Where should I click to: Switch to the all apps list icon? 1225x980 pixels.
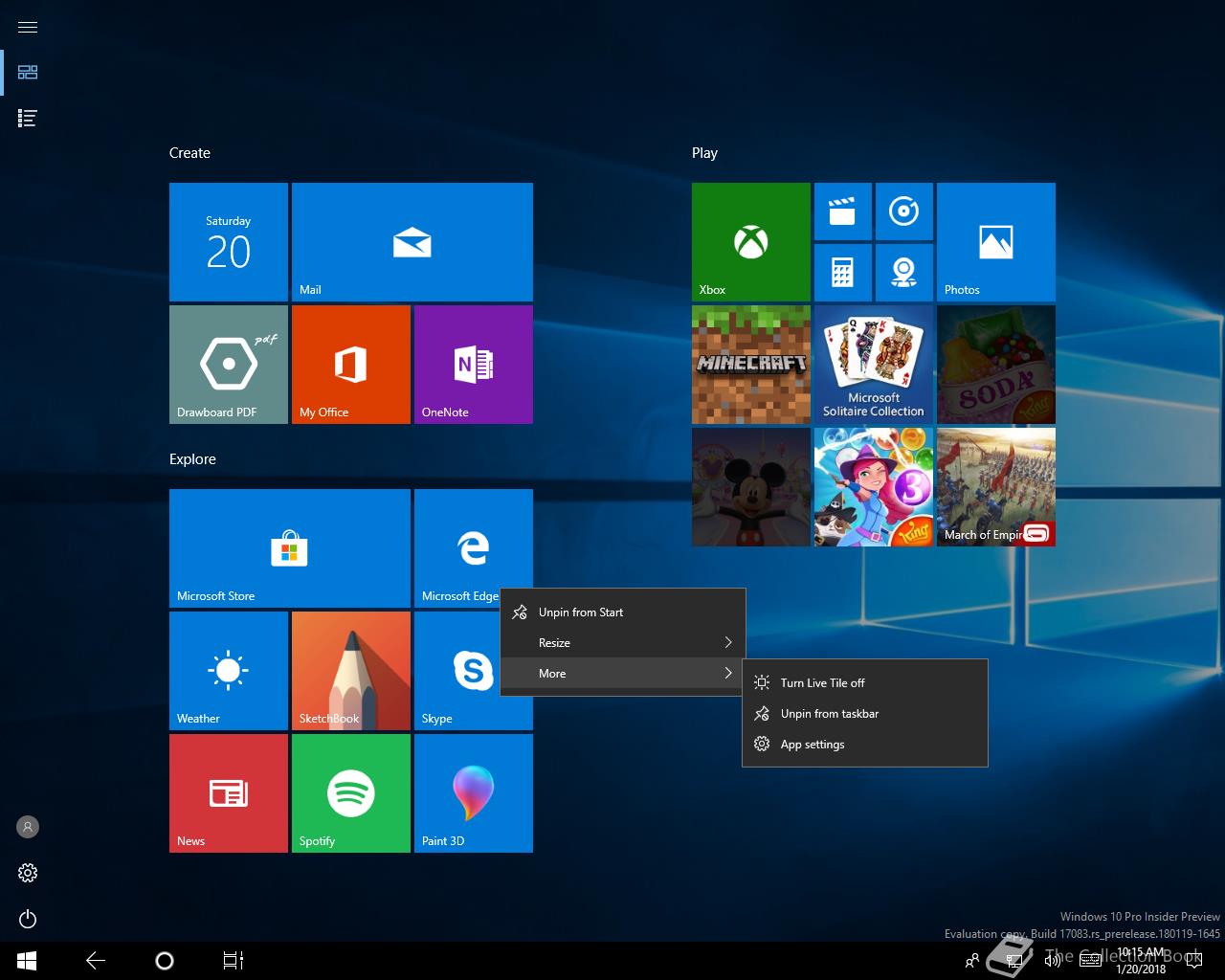[28, 119]
